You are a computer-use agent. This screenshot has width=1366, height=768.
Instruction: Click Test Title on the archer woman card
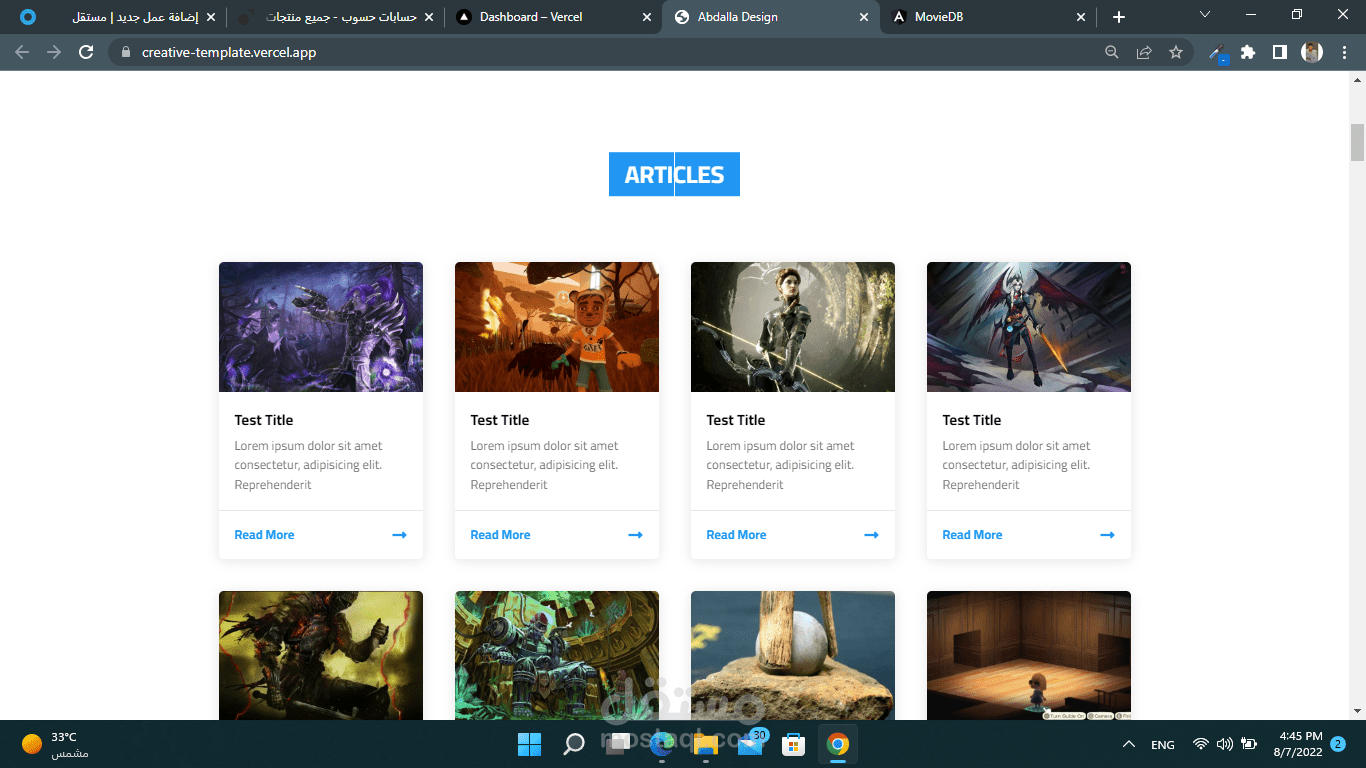tap(736, 420)
